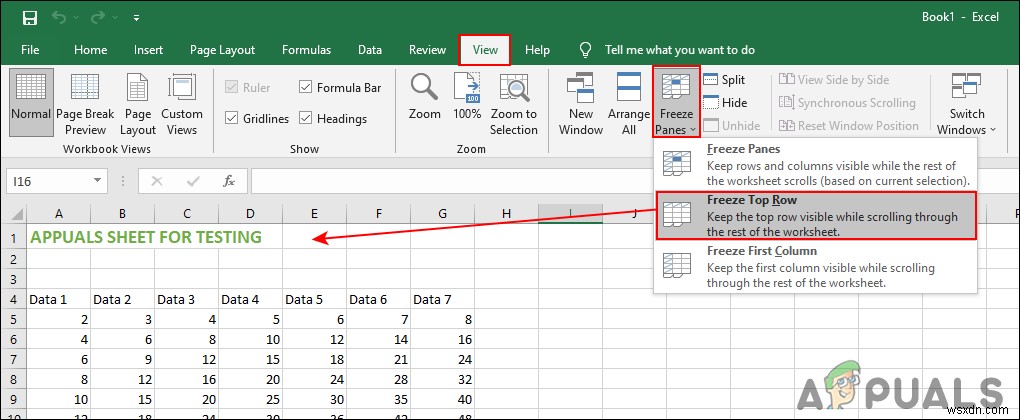The height and width of the screenshot is (420, 1020).
Task: Click the Unhide window button
Action: tap(732, 125)
